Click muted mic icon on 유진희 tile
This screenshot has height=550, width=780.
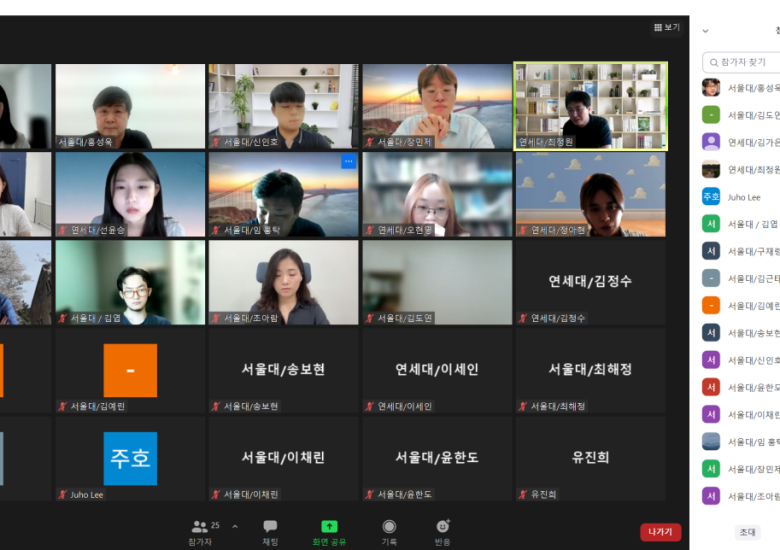523,494
